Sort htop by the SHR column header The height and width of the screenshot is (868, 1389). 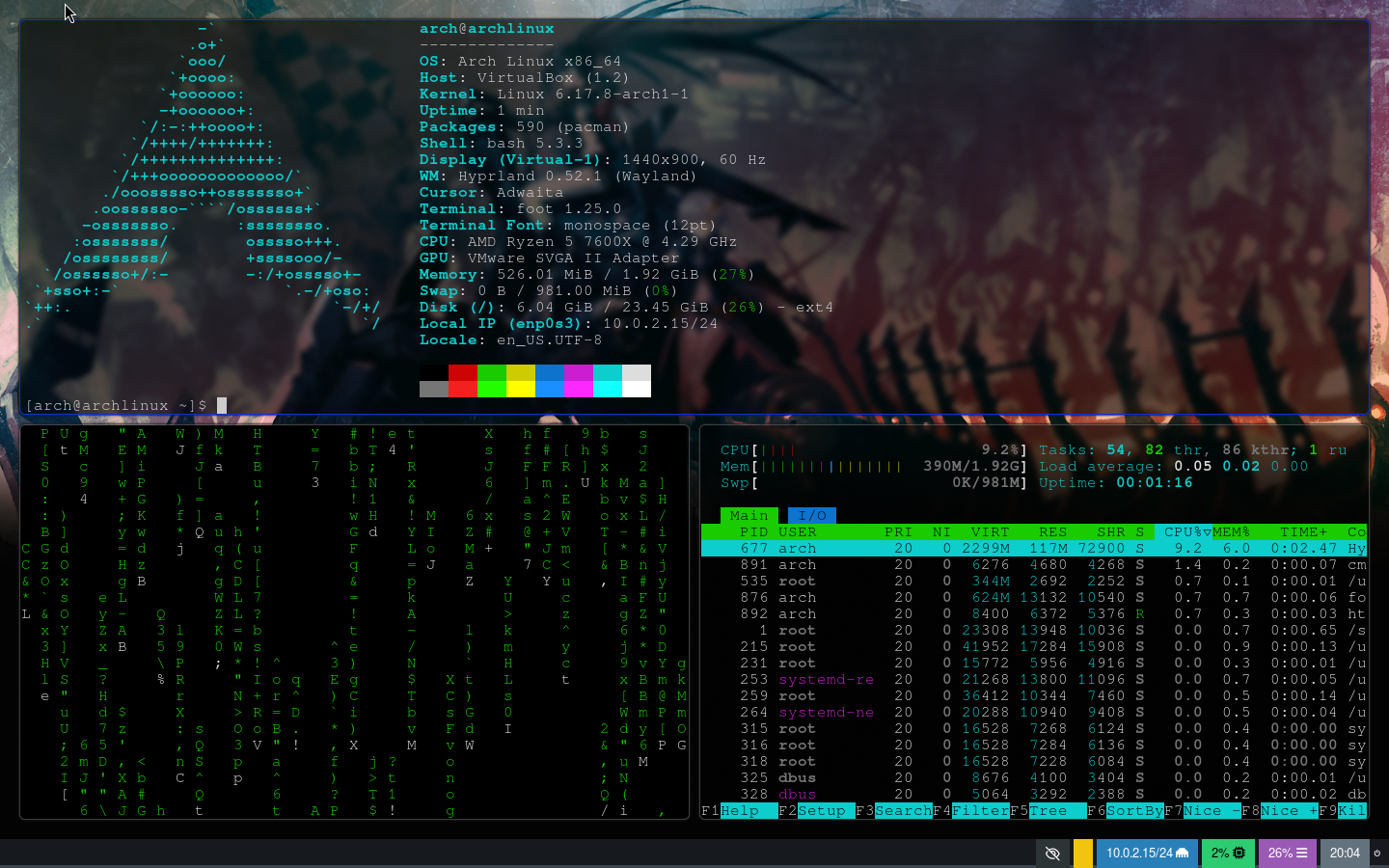(x=1110, y=532)
